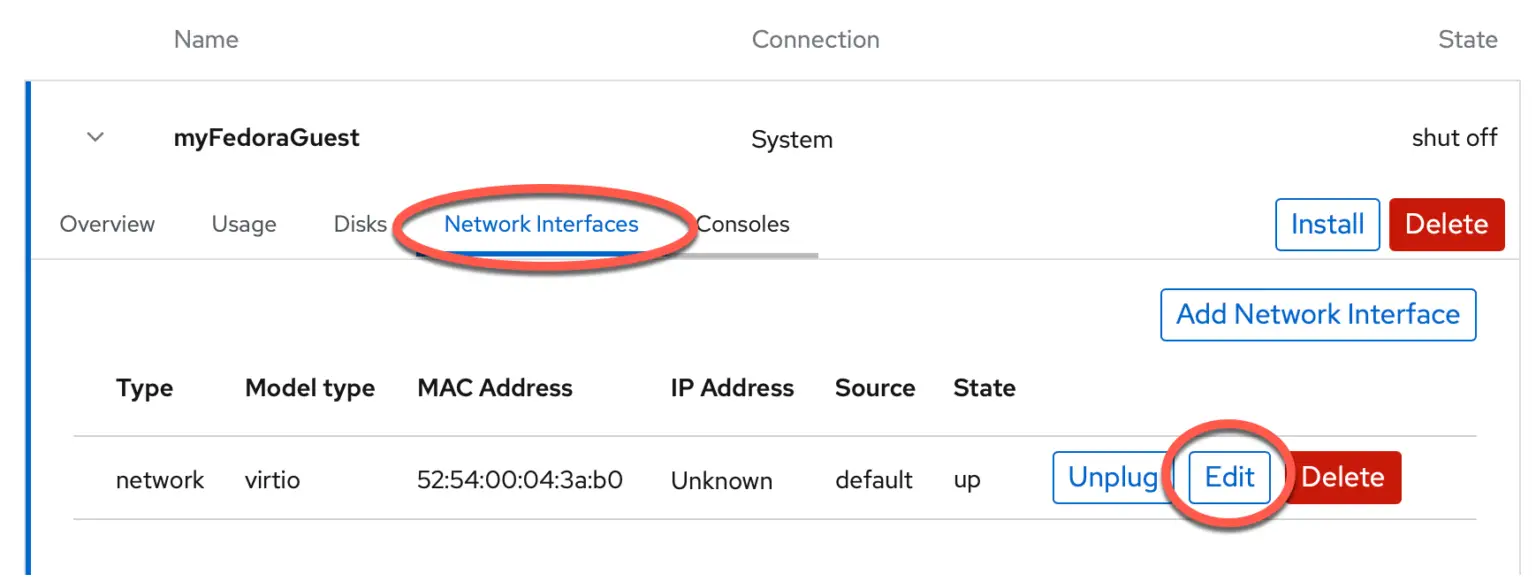Select the Network Interfaces tab
Viewport: 1536px width, 582px height.
[541, 224]
